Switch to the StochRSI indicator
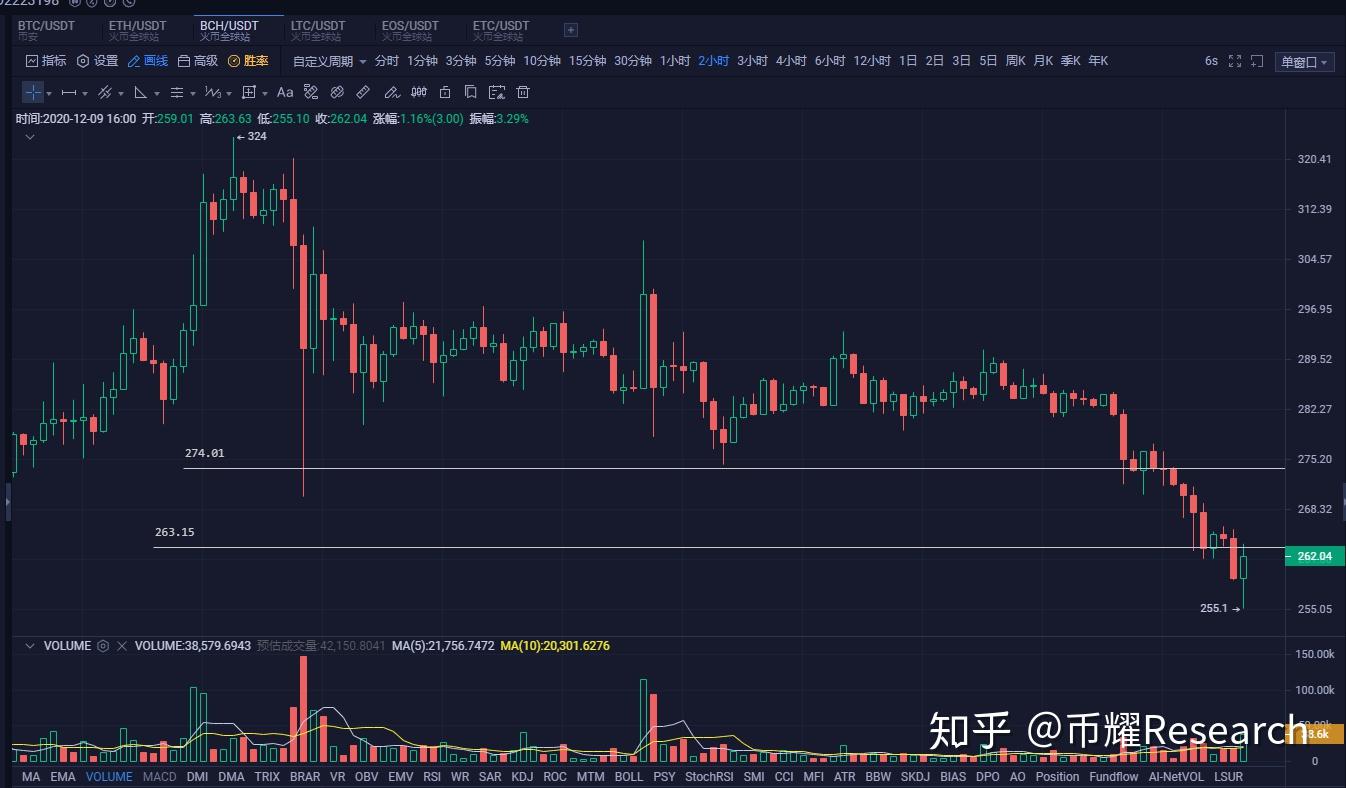Screen dimensions: 1346x788 [709, 776]
